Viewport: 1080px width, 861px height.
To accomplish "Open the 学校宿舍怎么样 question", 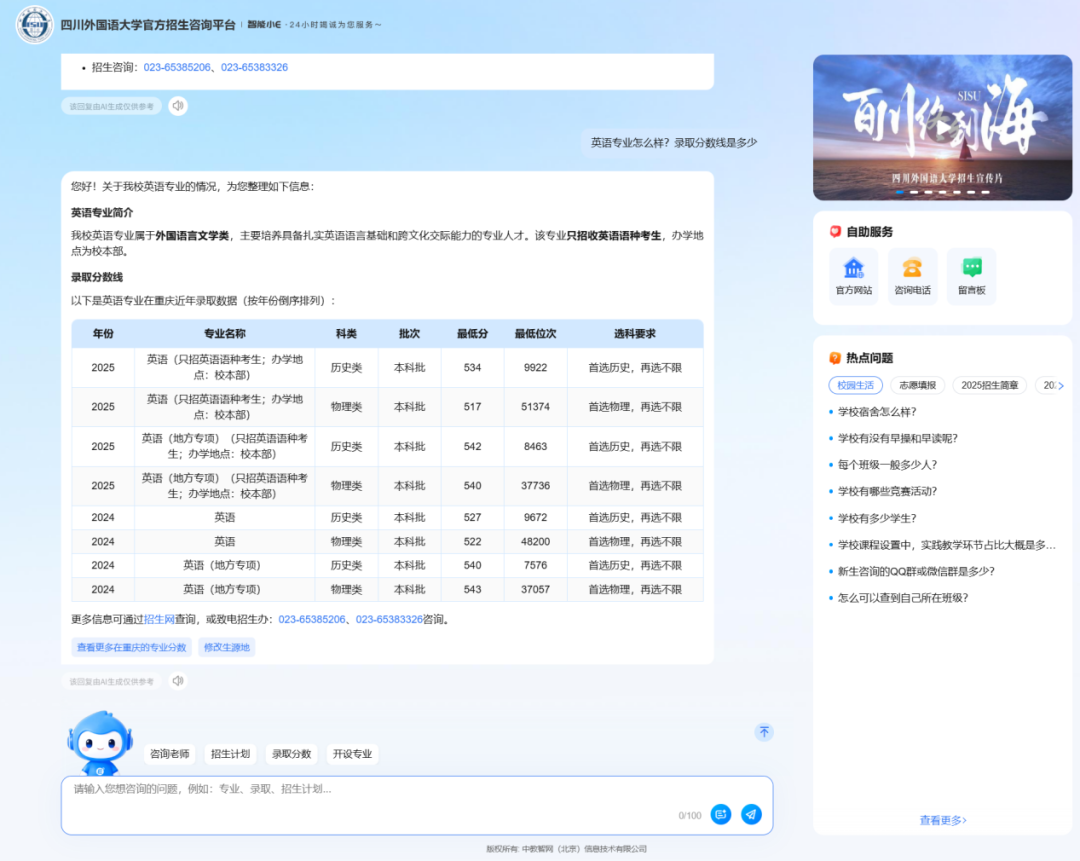I will (x=877, y=412).
